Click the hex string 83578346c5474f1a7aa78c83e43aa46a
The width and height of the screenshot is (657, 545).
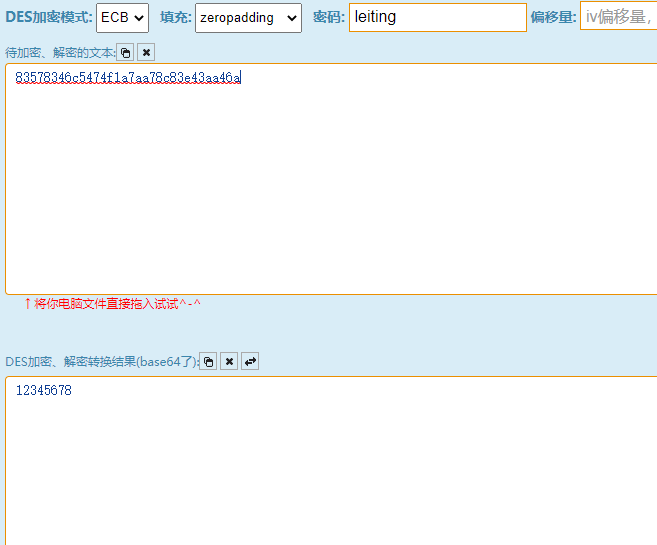click(x=128, y=77)
